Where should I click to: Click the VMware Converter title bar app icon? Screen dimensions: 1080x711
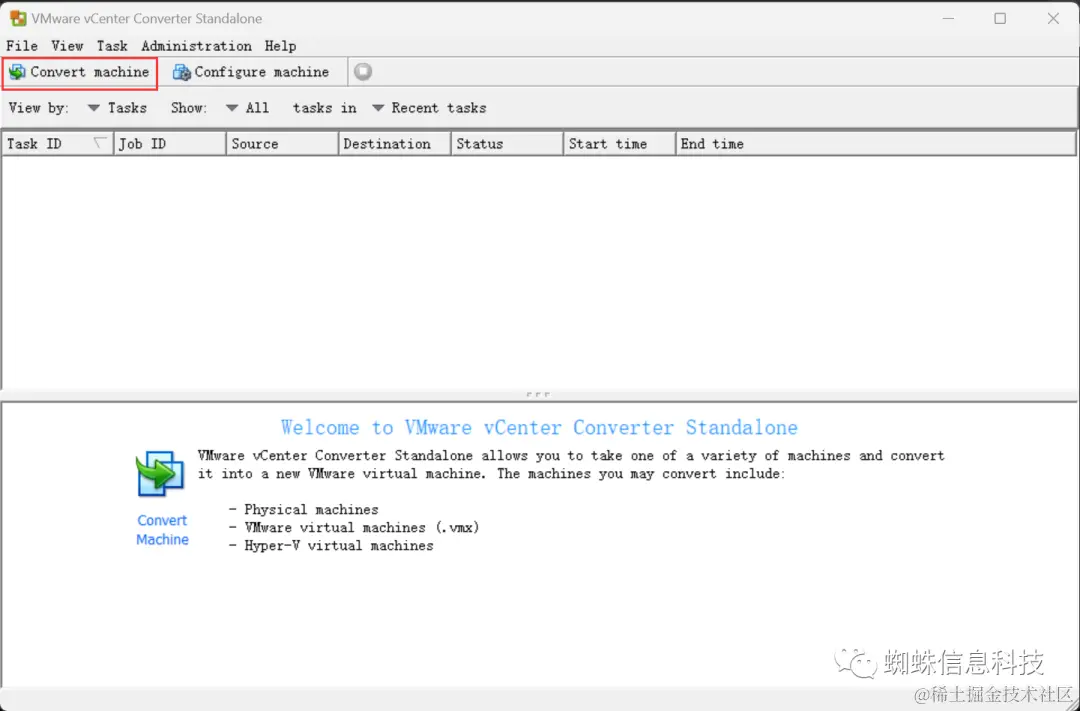[x=18, y=19]
